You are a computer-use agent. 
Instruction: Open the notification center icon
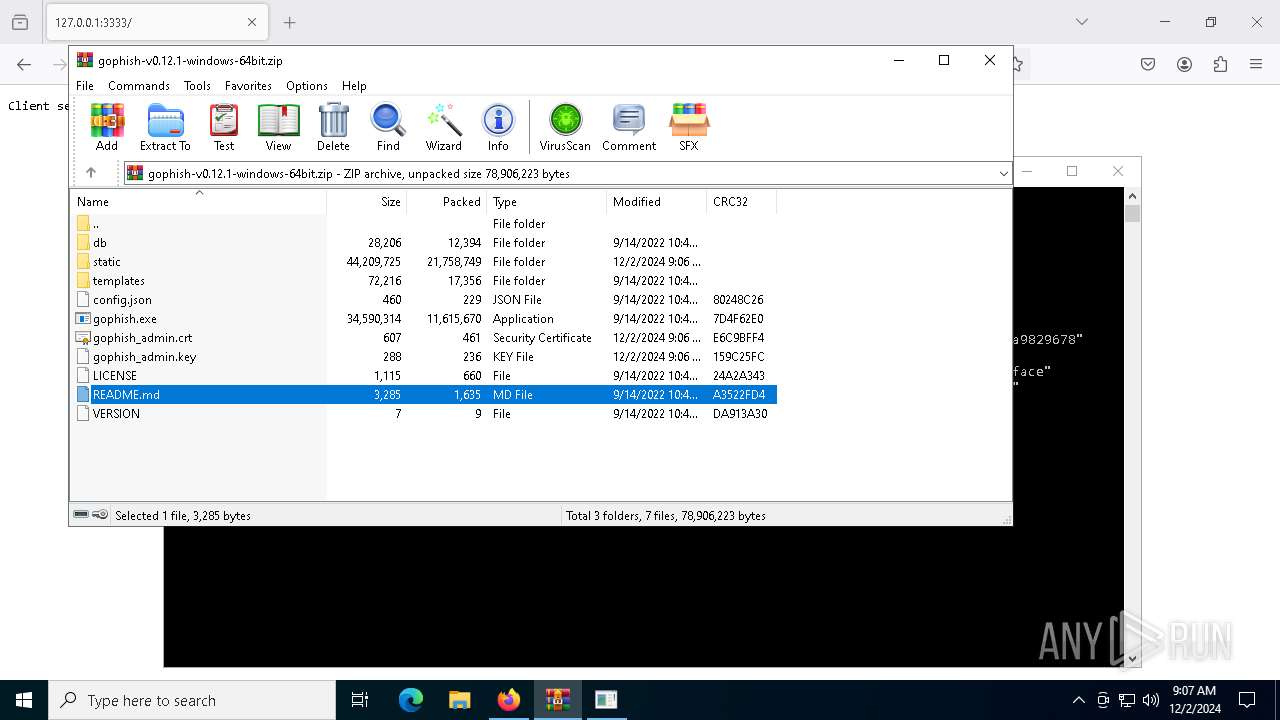pos(1247,700)
